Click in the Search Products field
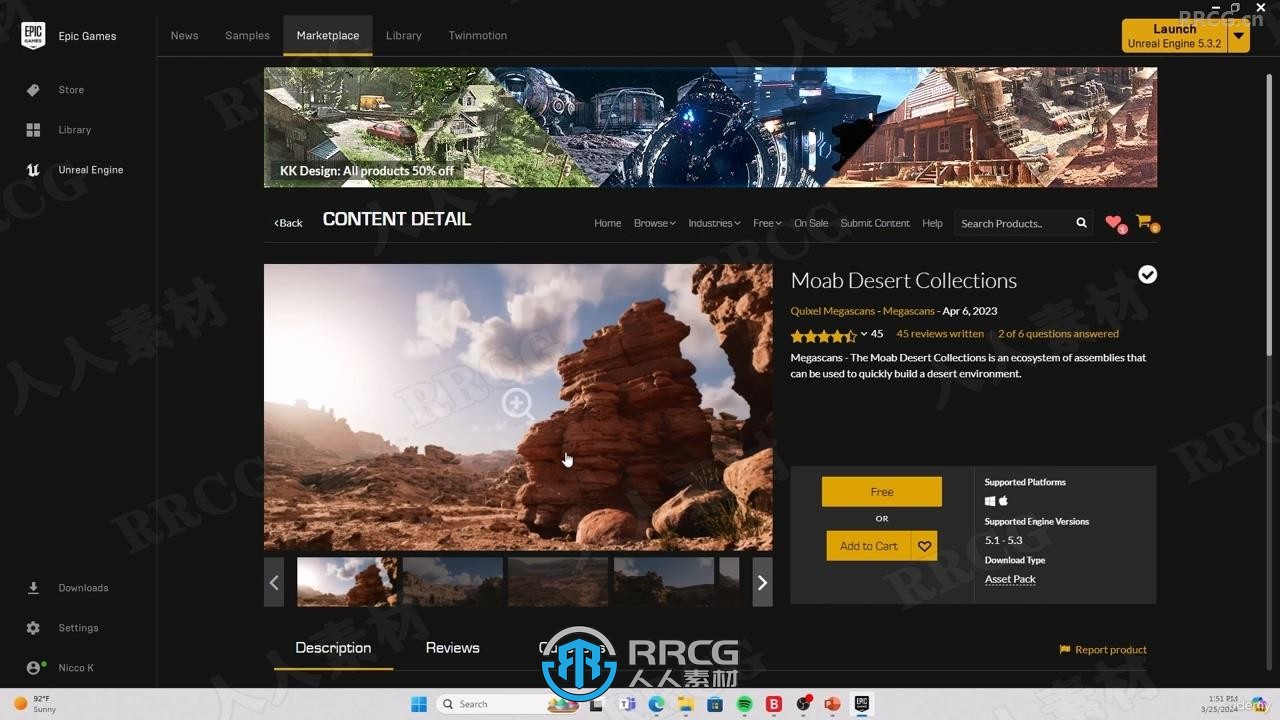This screenshot has width=1280, height=720. pyautogui.click(x=1012, y=223)
